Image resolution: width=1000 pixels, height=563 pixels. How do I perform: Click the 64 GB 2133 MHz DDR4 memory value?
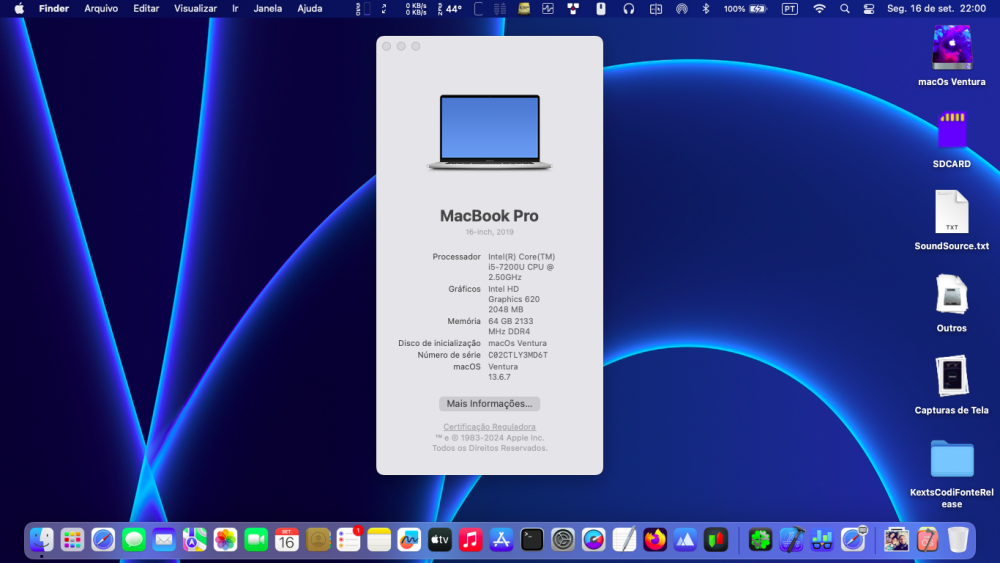click(x=510, y=326)
